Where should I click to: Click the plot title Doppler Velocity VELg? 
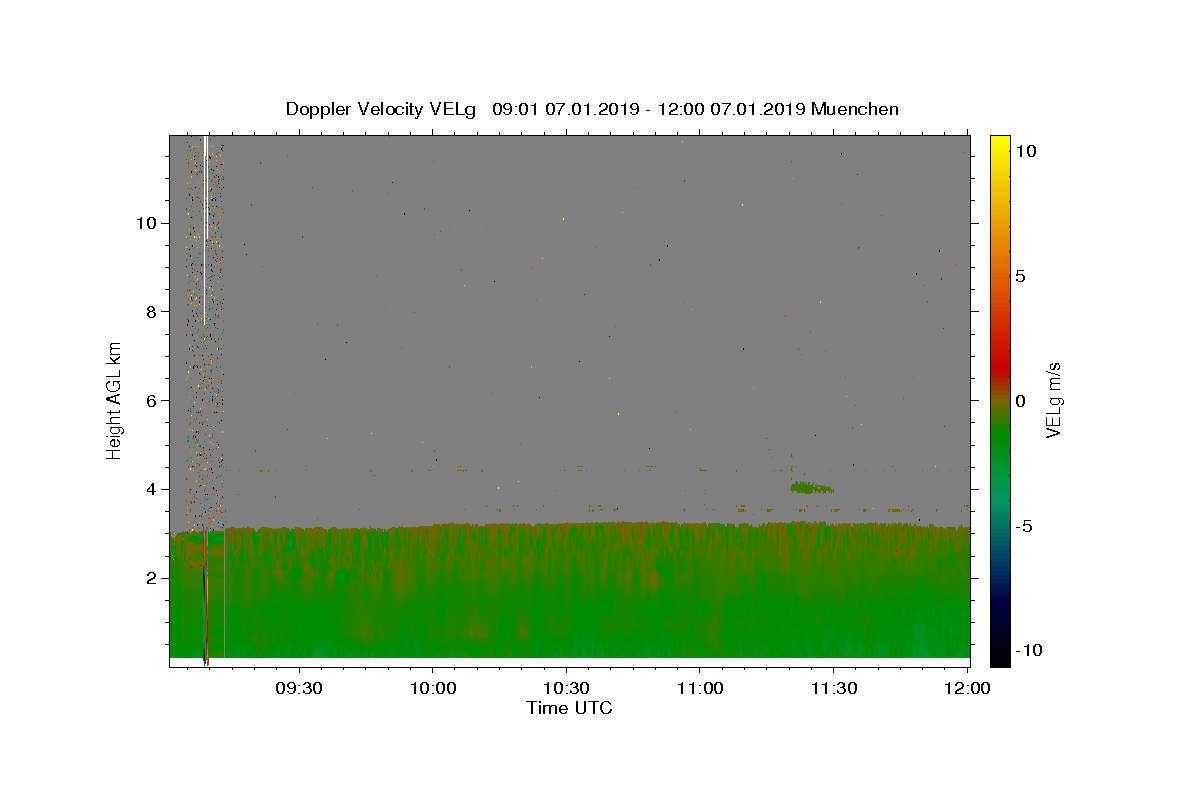[x=381, y=109]
